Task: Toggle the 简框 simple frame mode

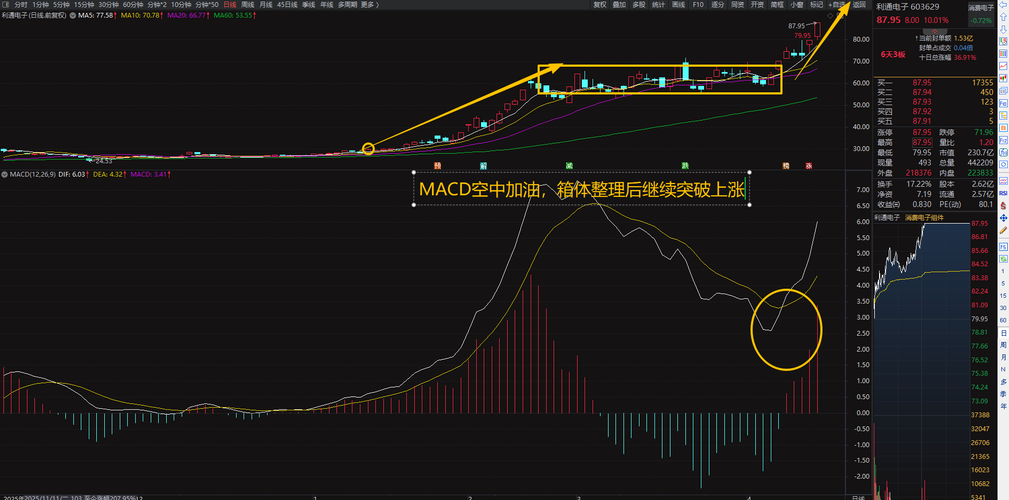Action: click(x=777, y=5)
